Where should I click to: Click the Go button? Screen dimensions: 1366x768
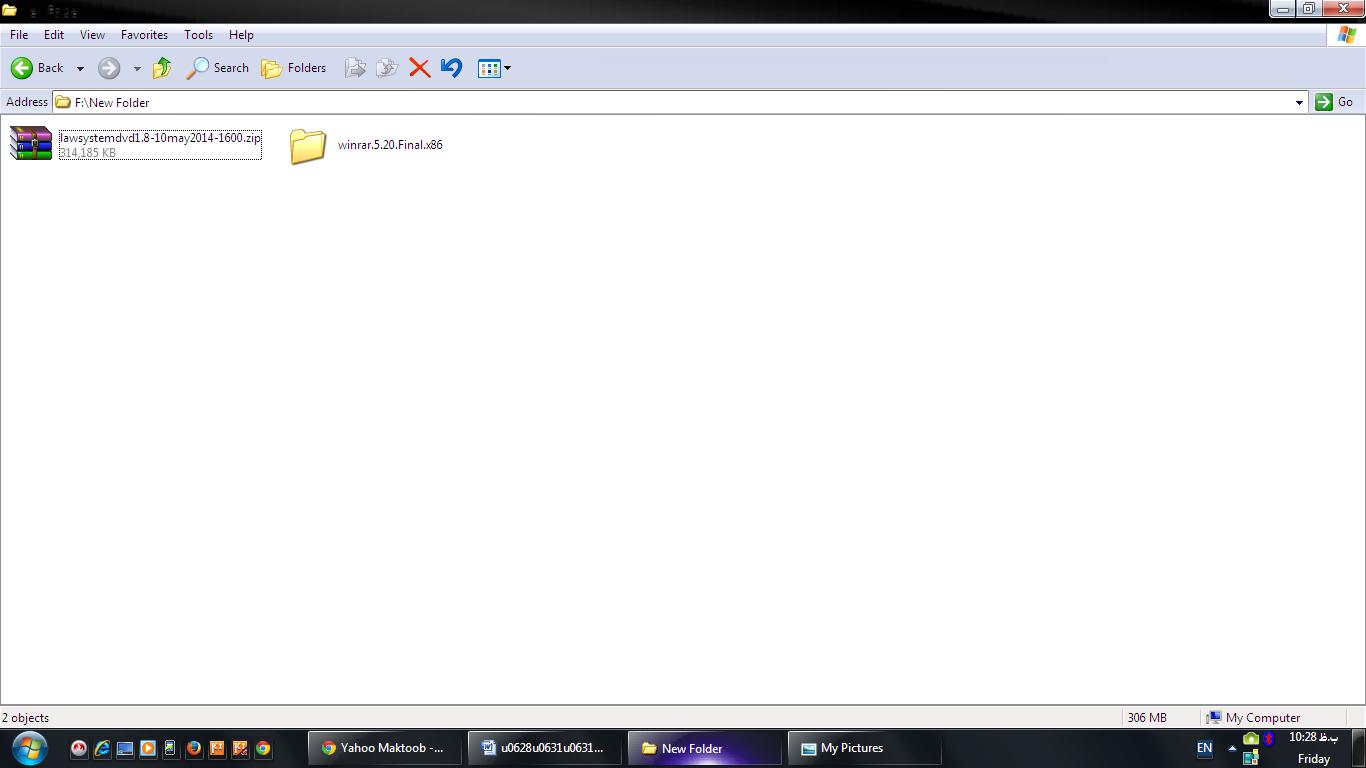(x=1335, y=102)
